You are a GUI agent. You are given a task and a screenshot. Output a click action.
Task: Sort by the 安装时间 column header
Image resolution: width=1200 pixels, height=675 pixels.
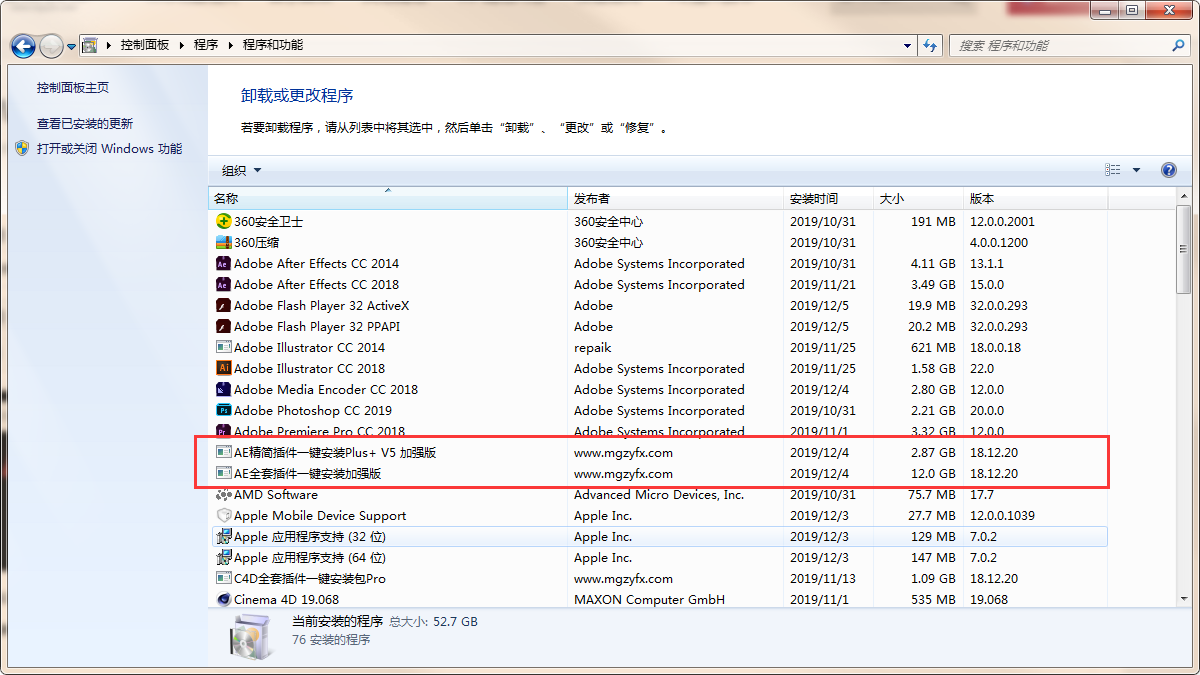click(x=829, y=198)
